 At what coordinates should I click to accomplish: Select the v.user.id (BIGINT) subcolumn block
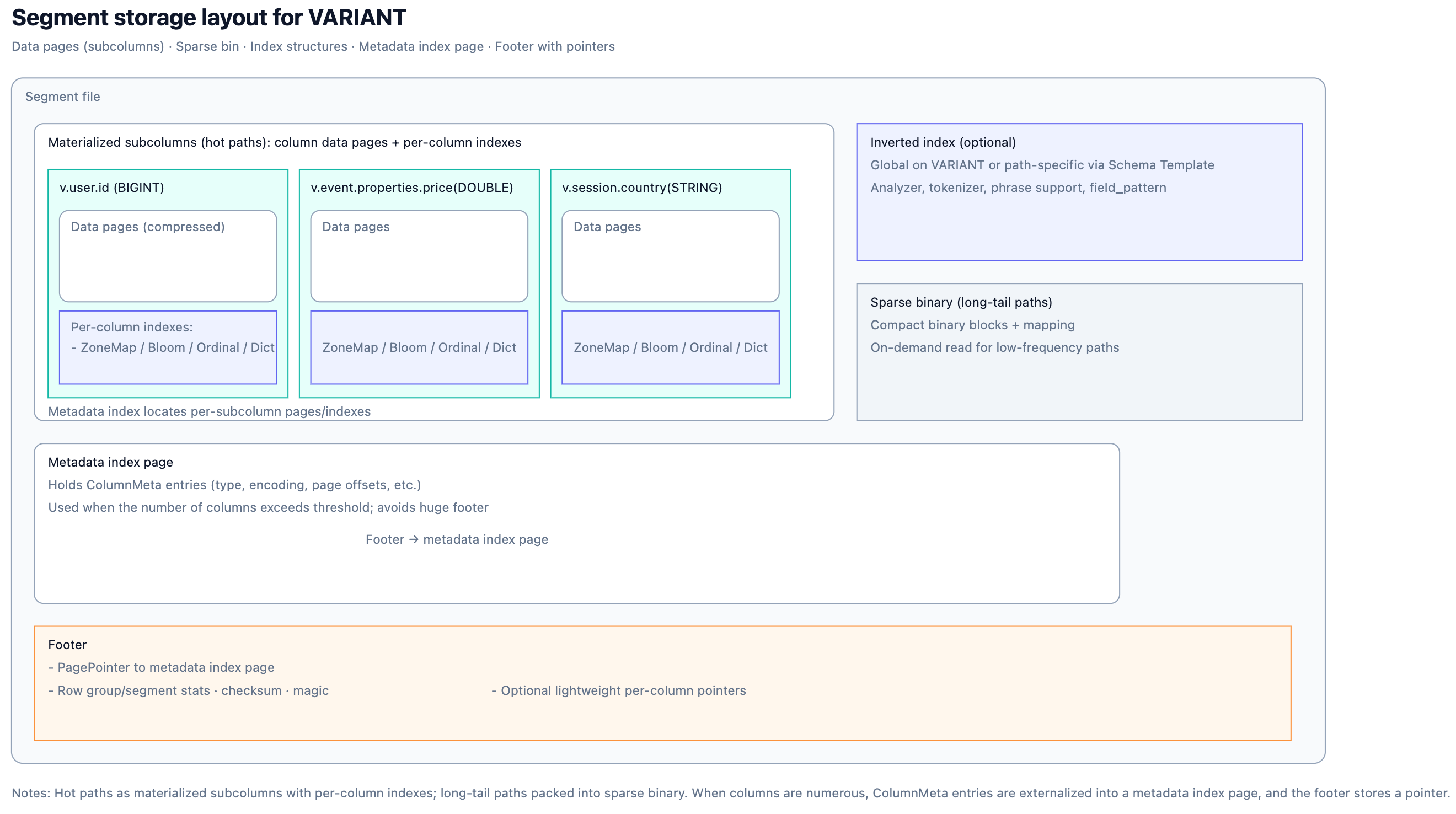click(167, 282)
